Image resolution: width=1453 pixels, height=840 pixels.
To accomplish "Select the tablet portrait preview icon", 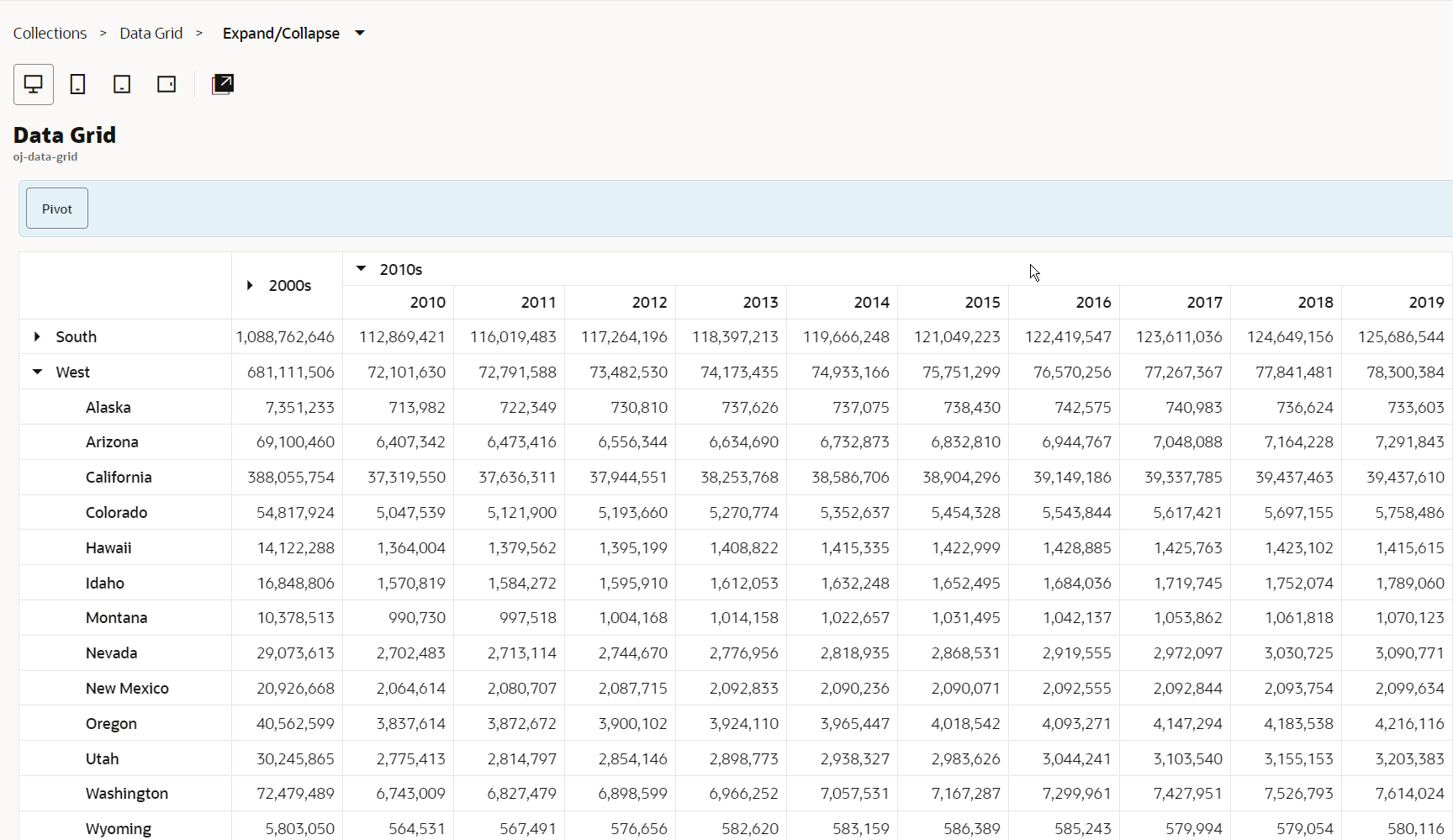I will pyautogui.click(x=122, y=84).
